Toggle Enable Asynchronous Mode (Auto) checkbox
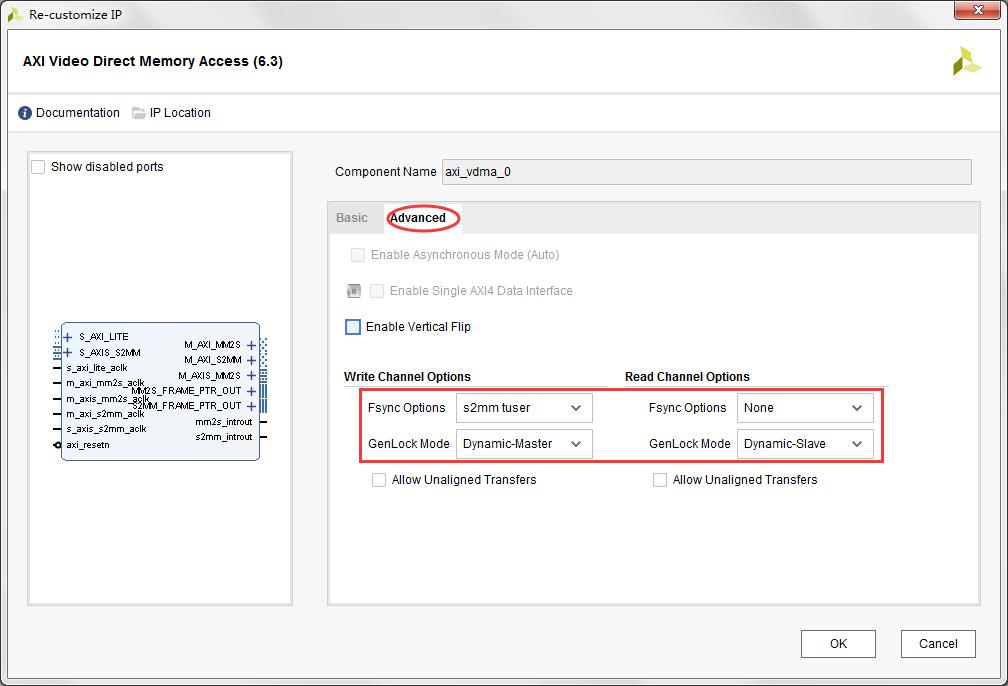The height and width of the screenshot is (686, 1008). pyautogui.click(x=357, y=255)
